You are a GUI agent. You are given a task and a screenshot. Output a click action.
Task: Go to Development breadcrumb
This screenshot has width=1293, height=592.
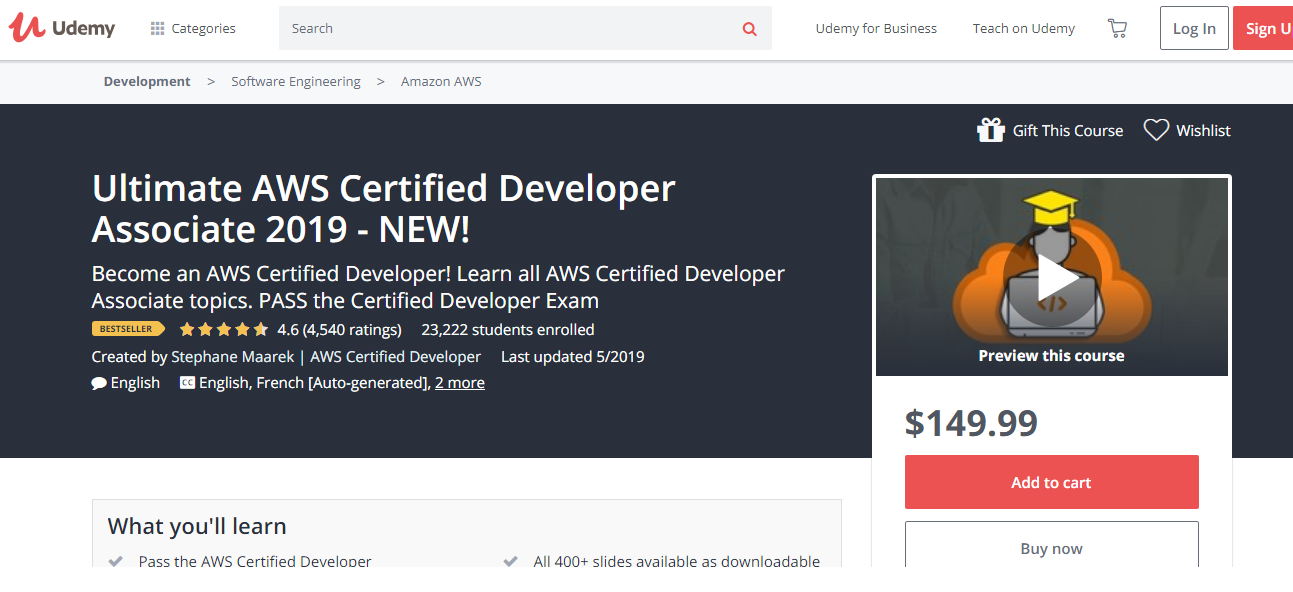[147, 82]
